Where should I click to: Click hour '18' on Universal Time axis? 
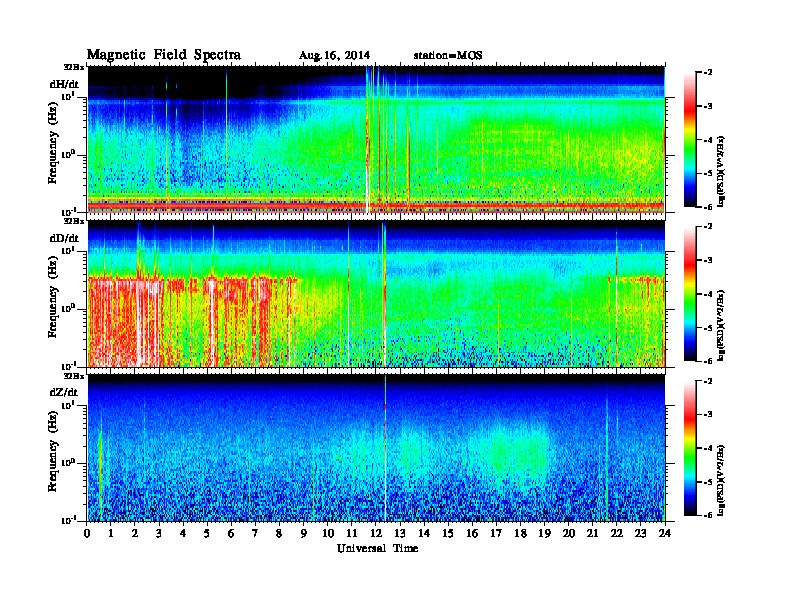520,533
